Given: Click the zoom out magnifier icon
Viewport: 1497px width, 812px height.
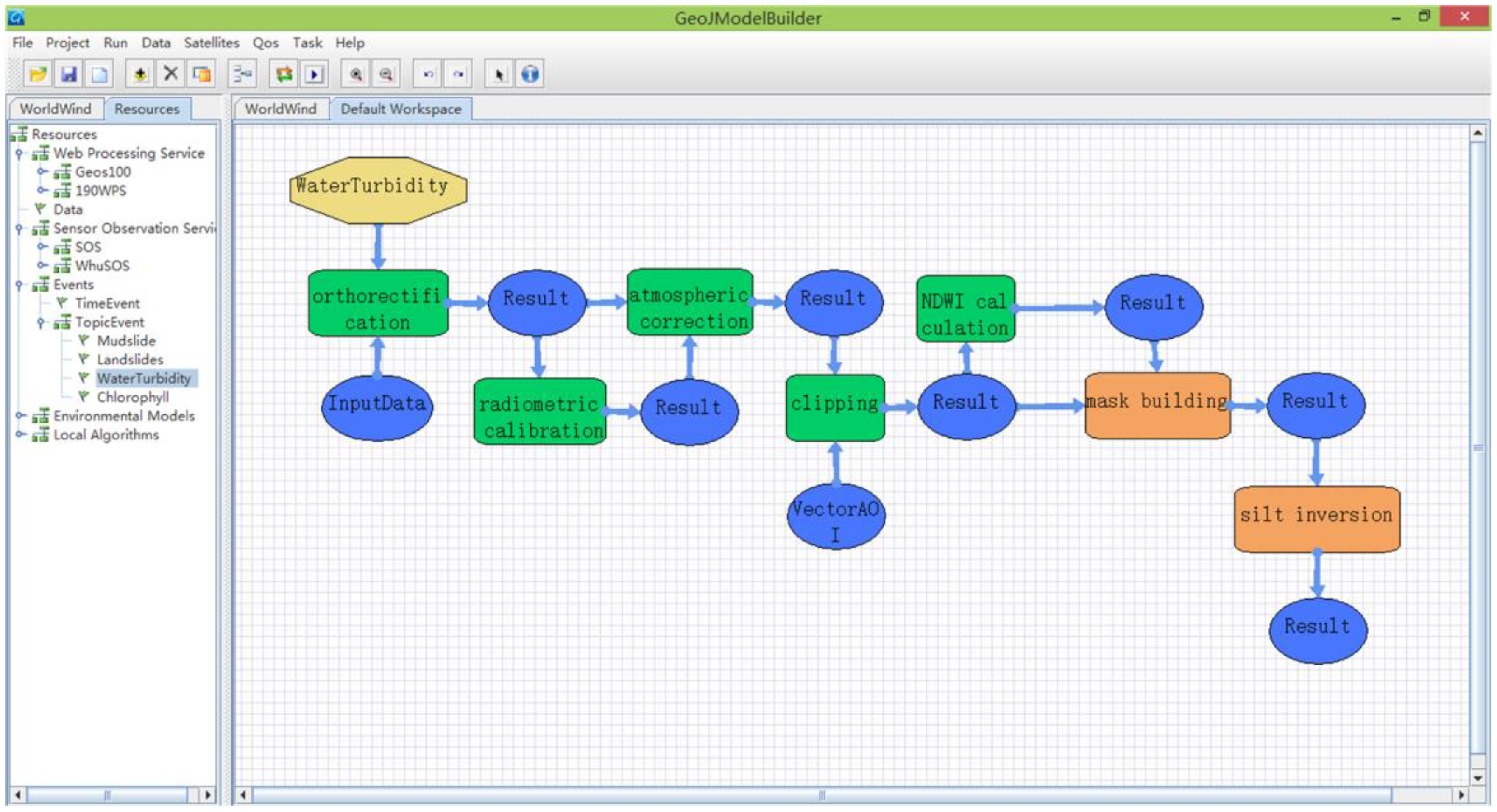Looking at the screenshot, I should 386,74.
